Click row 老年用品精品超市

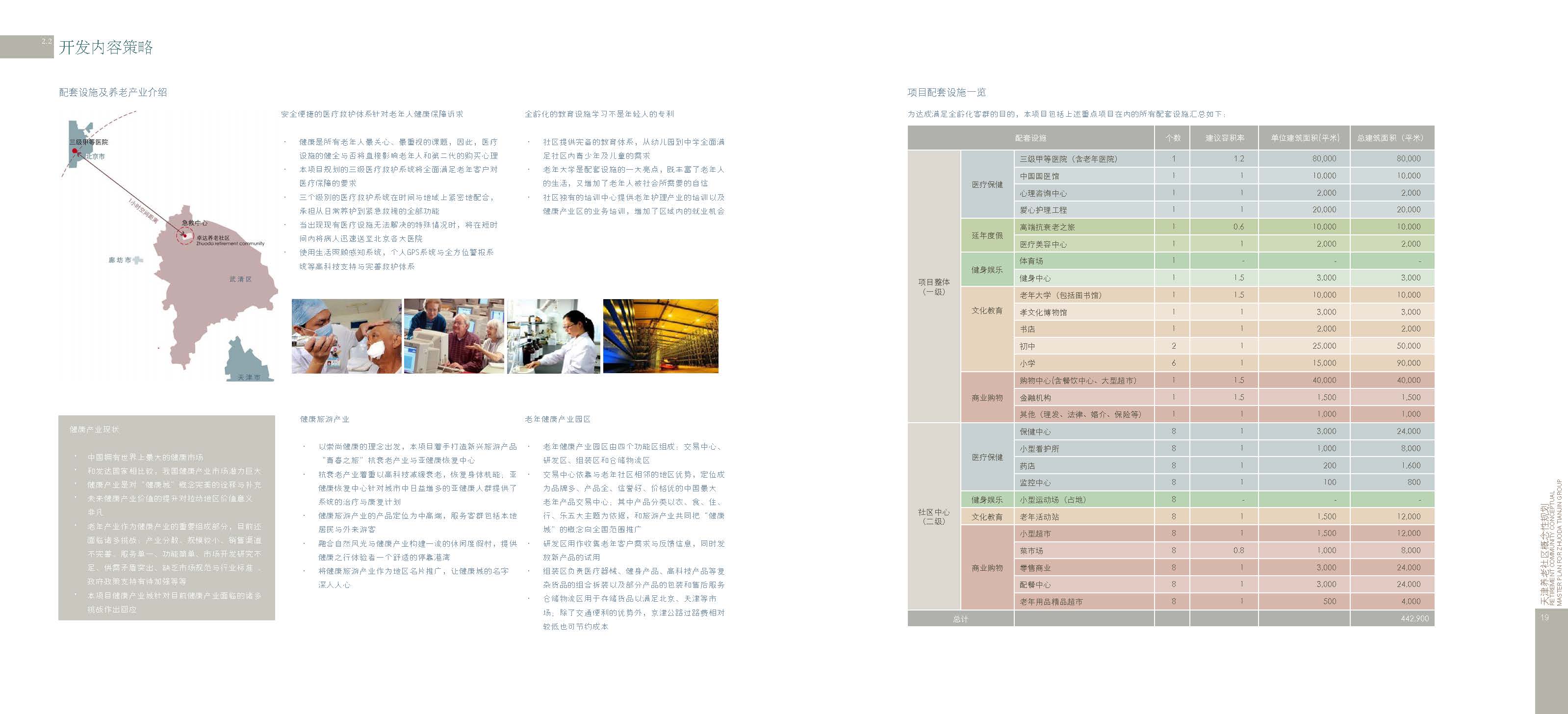click(x=1224, y=602)
